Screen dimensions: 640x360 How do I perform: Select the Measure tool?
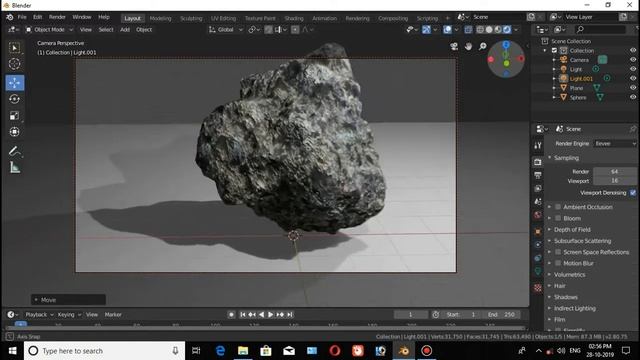tap(15, 167)
